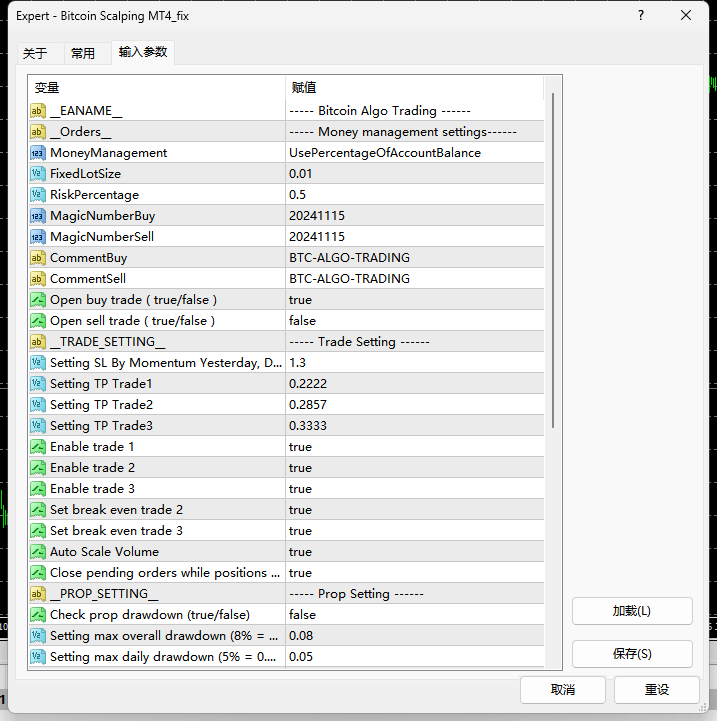Click the integer icon beside MagicNumberSell
Image resolution: width=717 pixels, height=721 pixels.
(38, 237)
